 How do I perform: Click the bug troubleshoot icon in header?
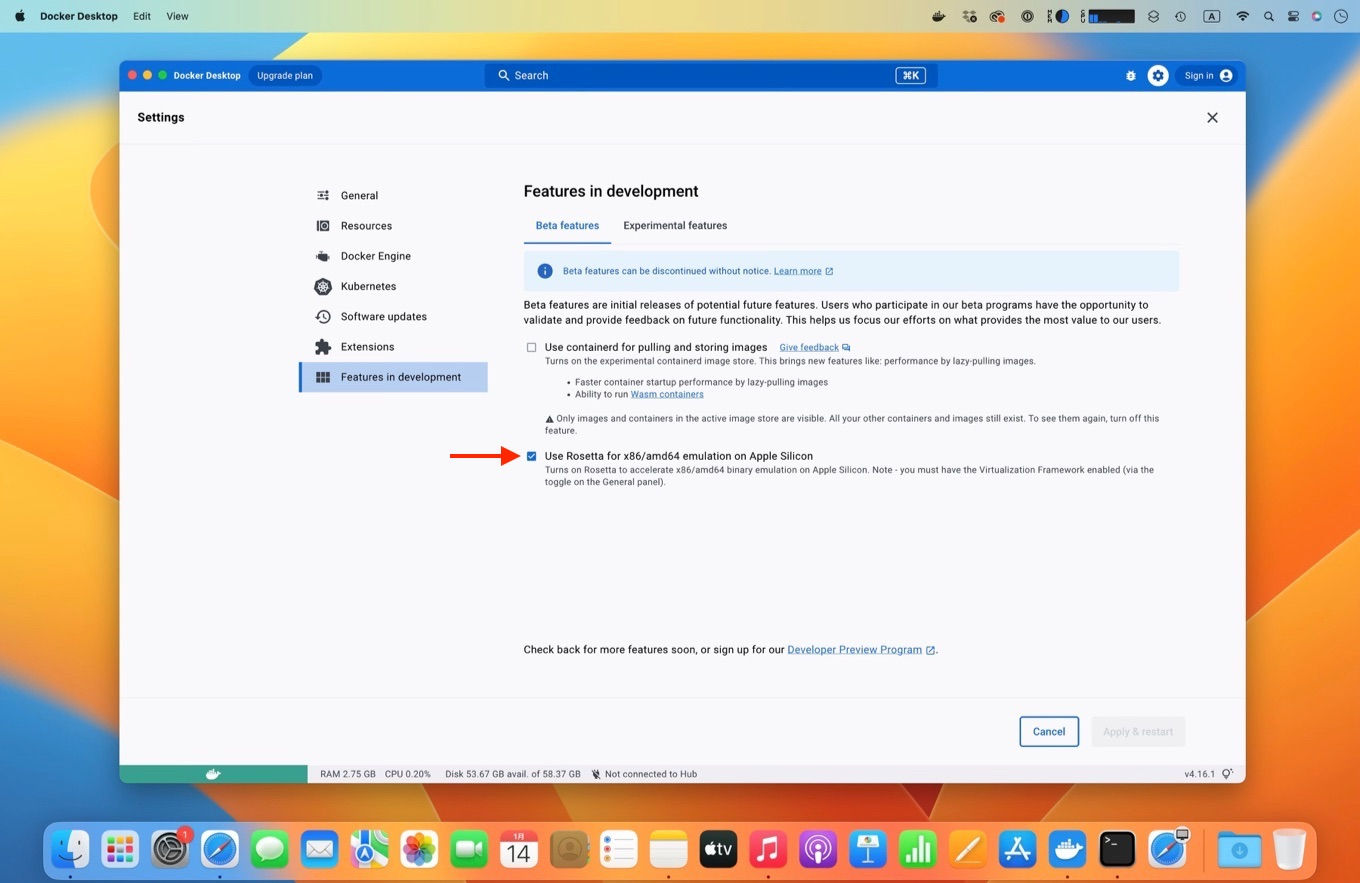pos(1131,76)
